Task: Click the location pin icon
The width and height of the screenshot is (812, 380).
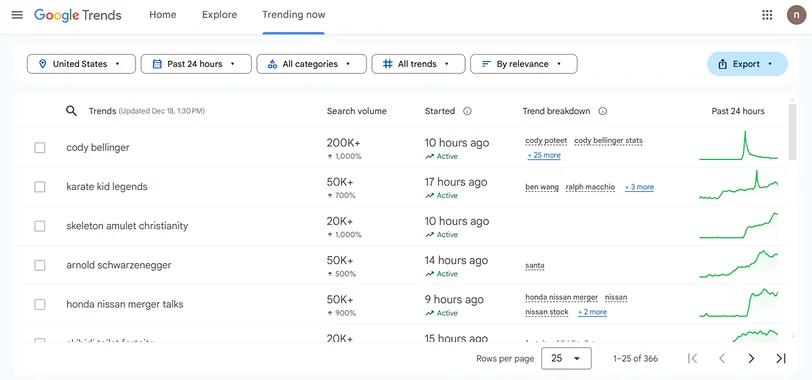Action: 43,64
